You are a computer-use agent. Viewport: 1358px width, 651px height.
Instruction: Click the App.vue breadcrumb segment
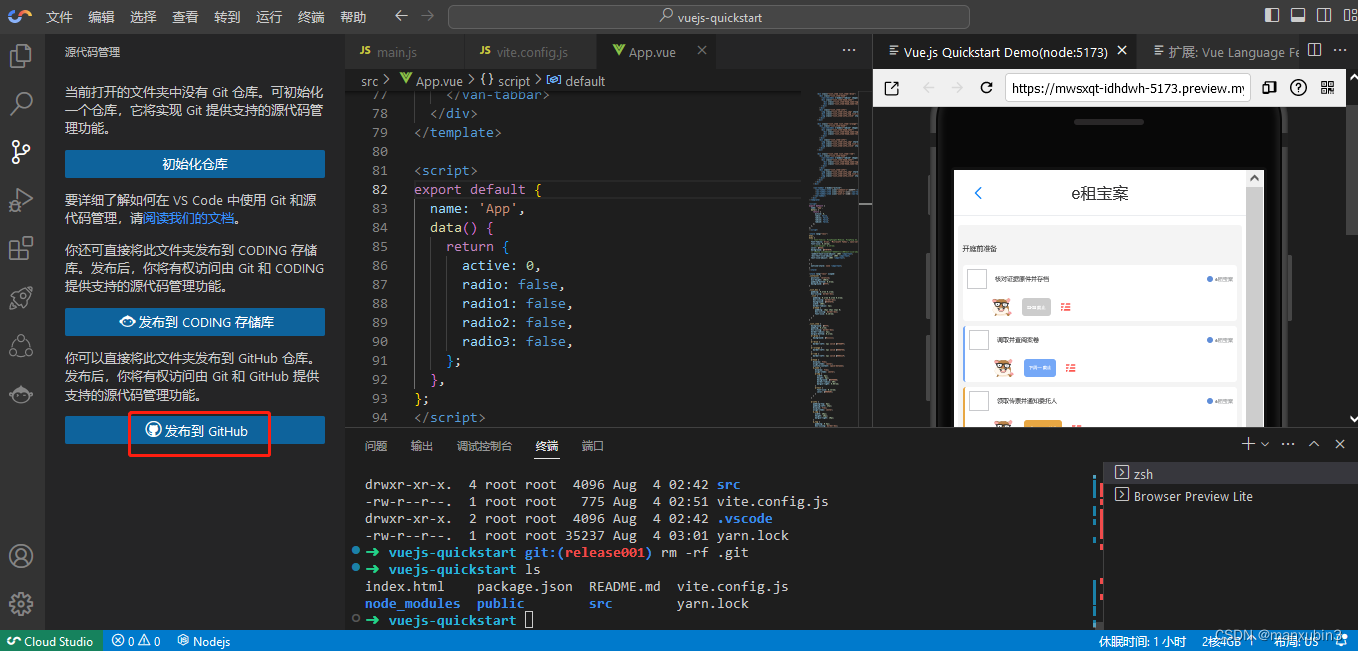[430, 81]
